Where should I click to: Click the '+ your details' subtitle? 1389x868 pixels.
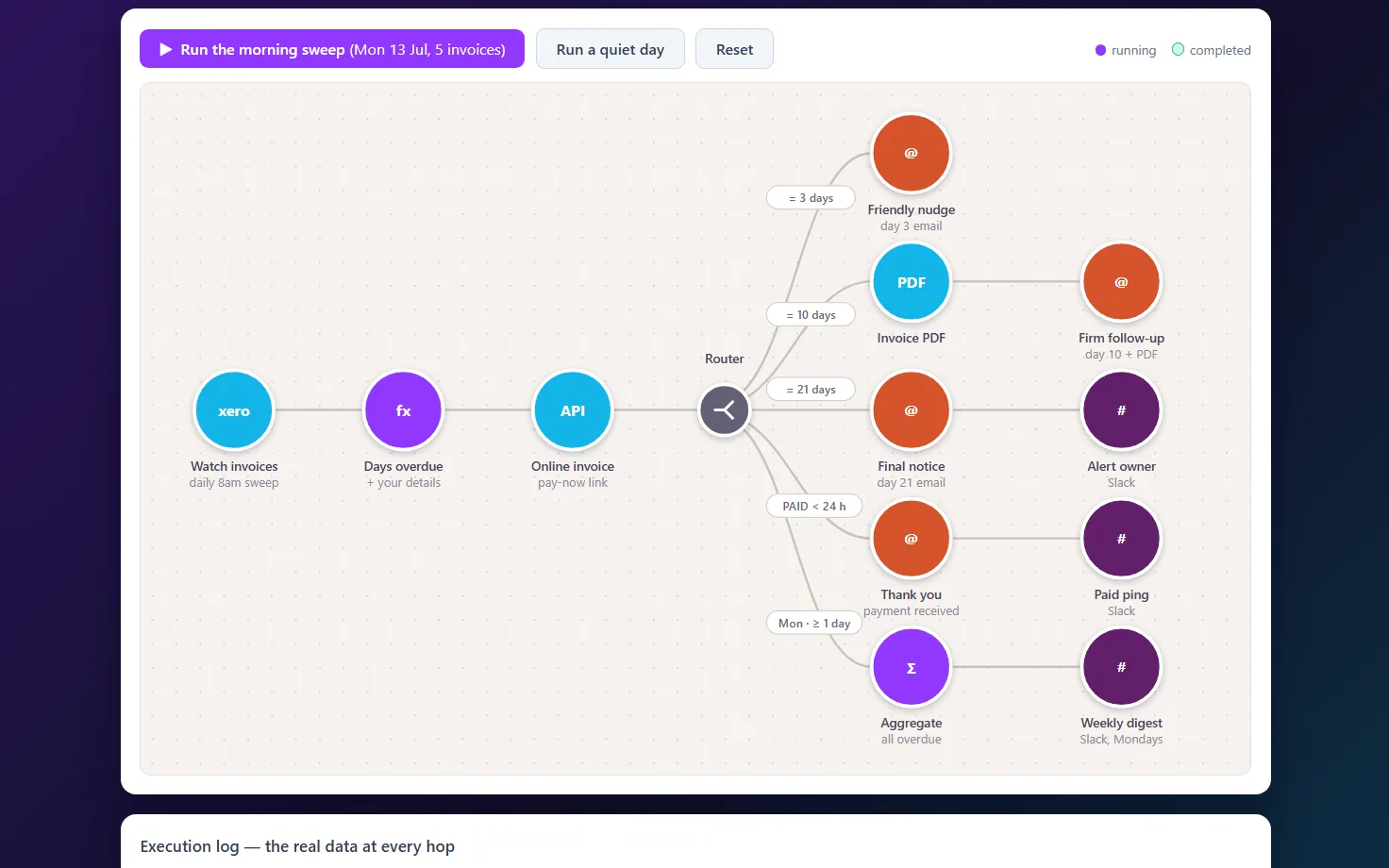pos(404,483)
